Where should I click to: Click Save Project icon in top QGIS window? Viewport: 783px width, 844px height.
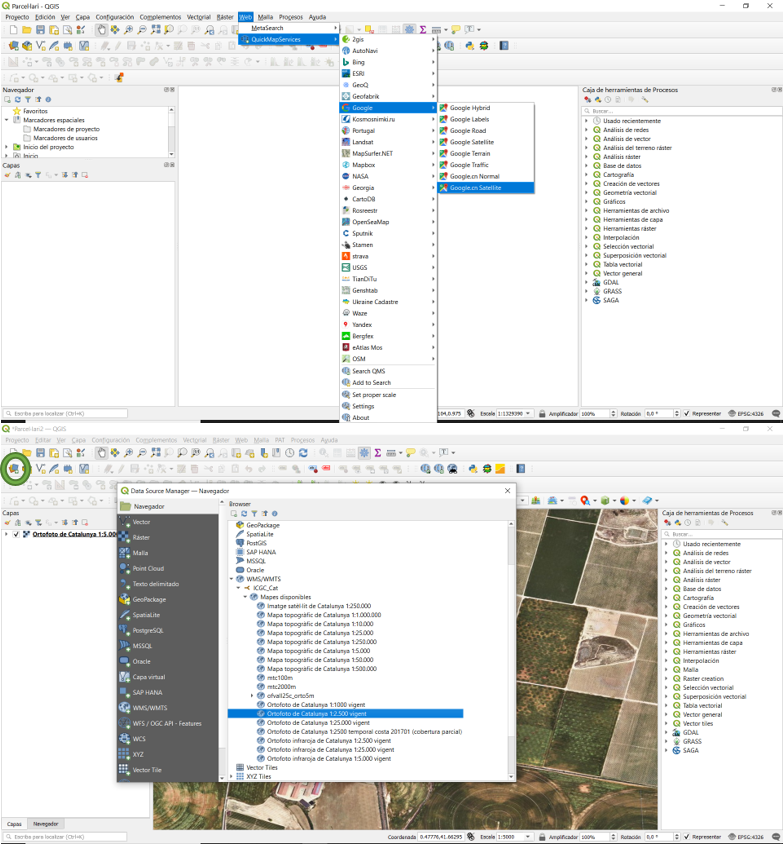tap(40, 30)
